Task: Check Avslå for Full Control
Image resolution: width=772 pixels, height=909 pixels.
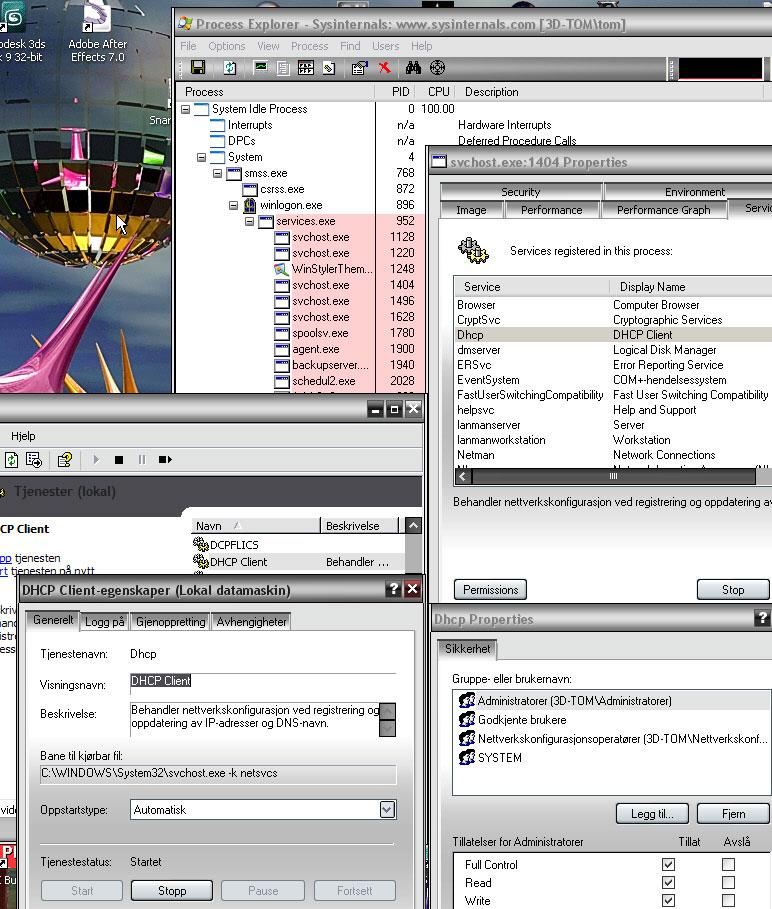Action: [729, 864]
